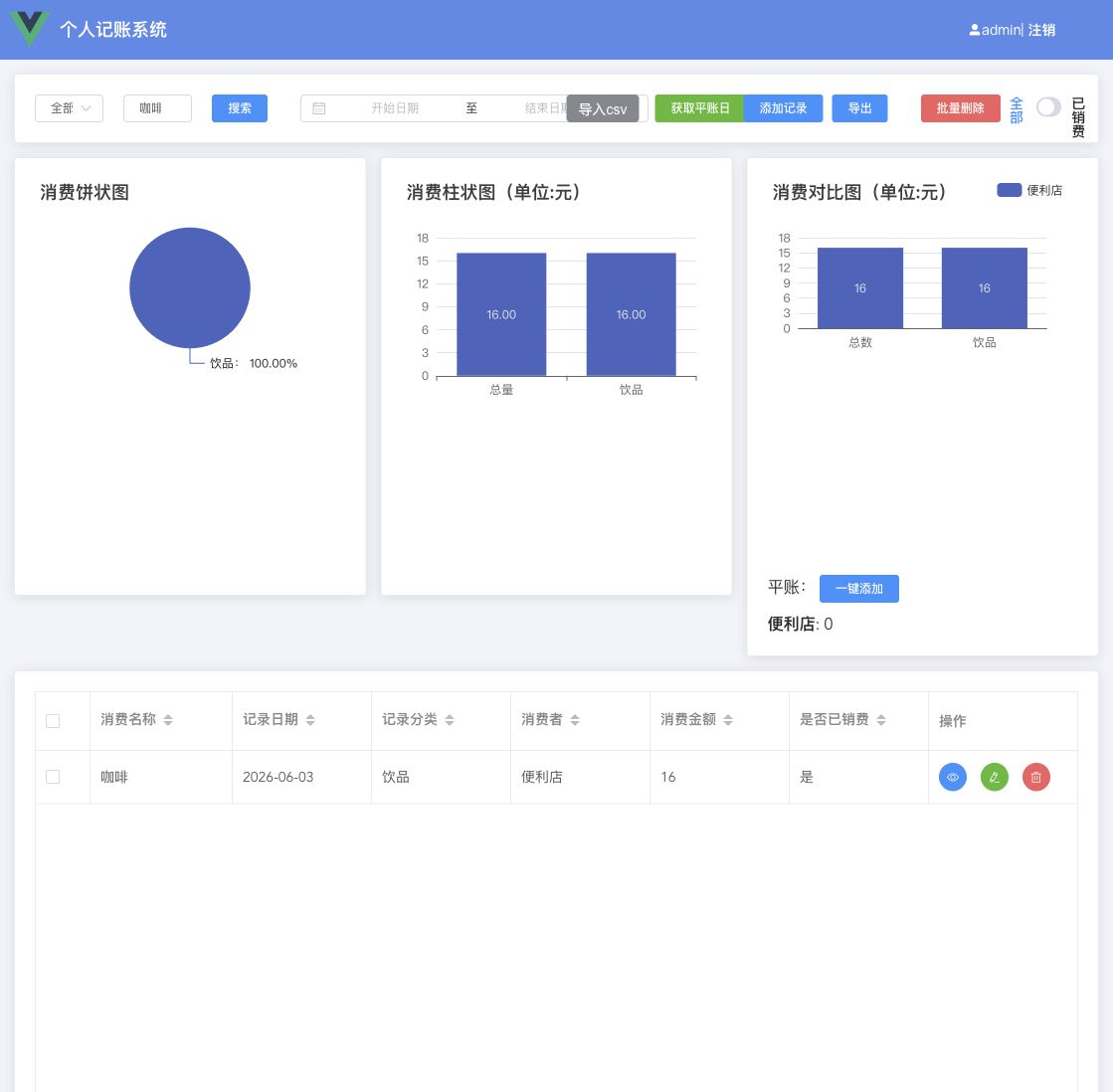Click the 添加记录 button
This screenshot has width=1113, height=1092.
(x=783, y=108)
